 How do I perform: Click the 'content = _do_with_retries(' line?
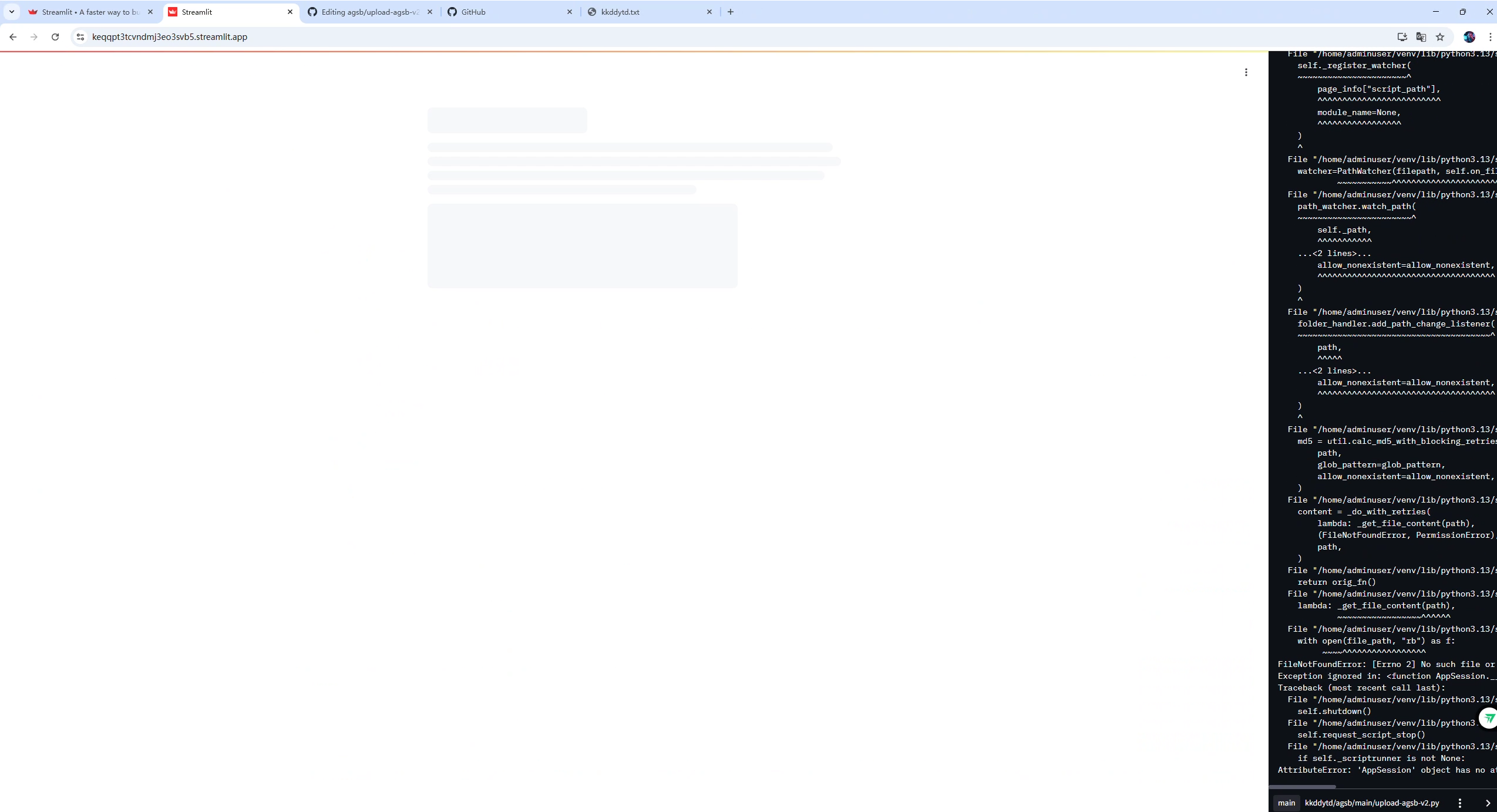point(1364,511)
